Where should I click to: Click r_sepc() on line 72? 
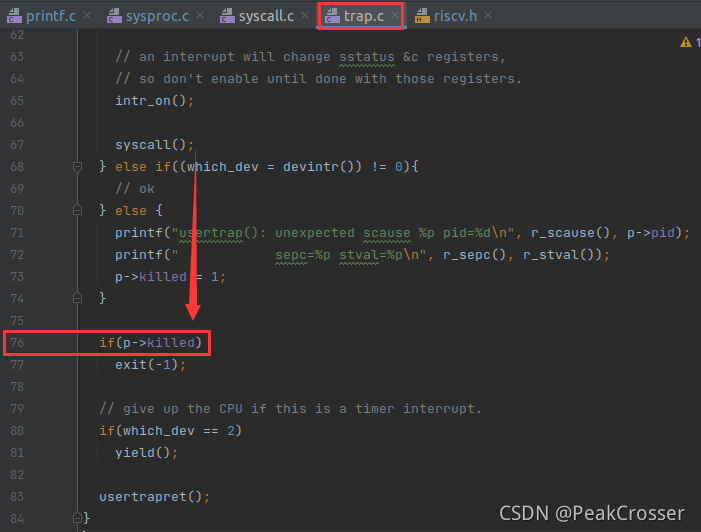474,255
